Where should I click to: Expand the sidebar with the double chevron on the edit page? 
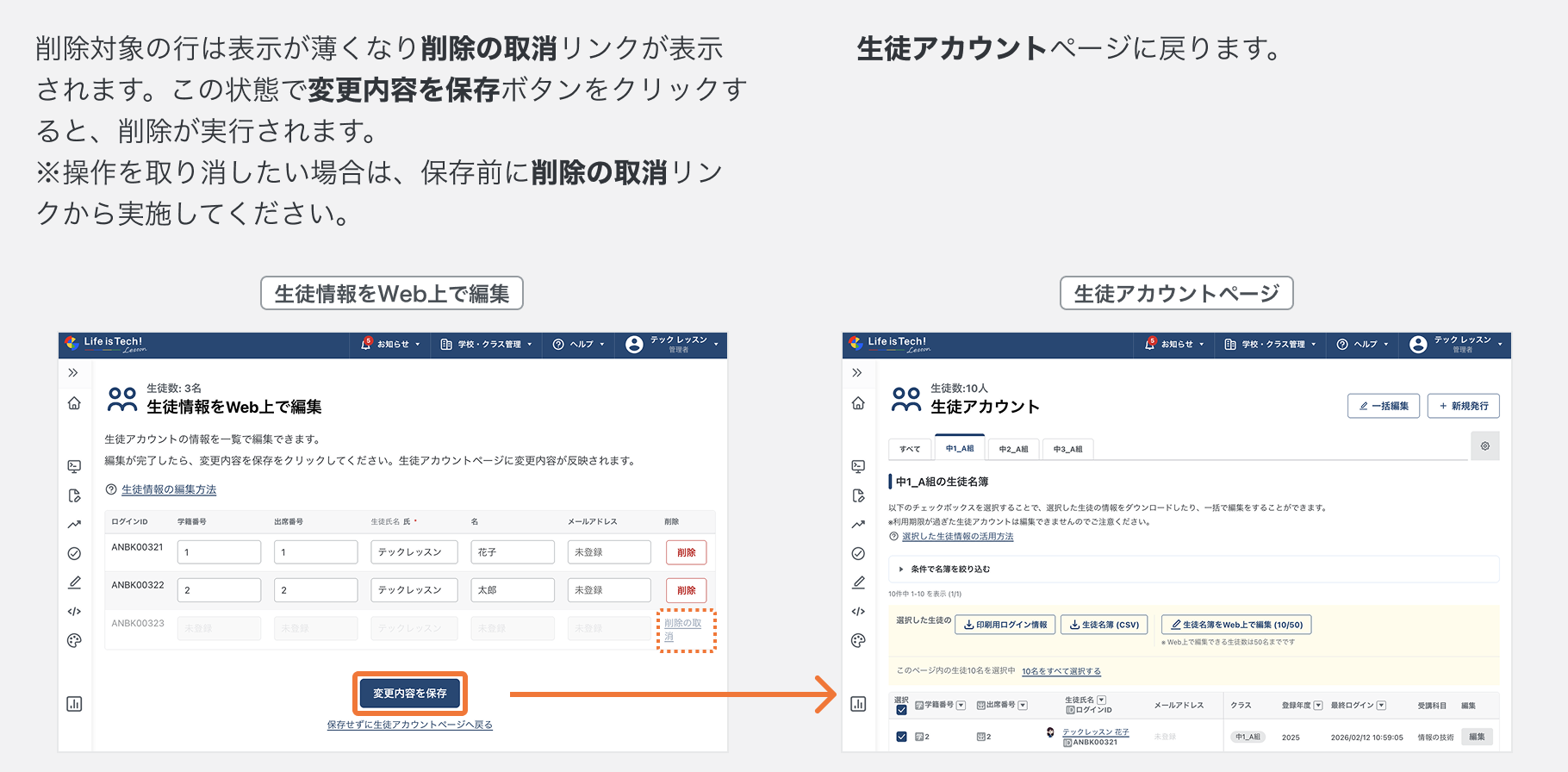pyautogui.click(x=73, y=373)
